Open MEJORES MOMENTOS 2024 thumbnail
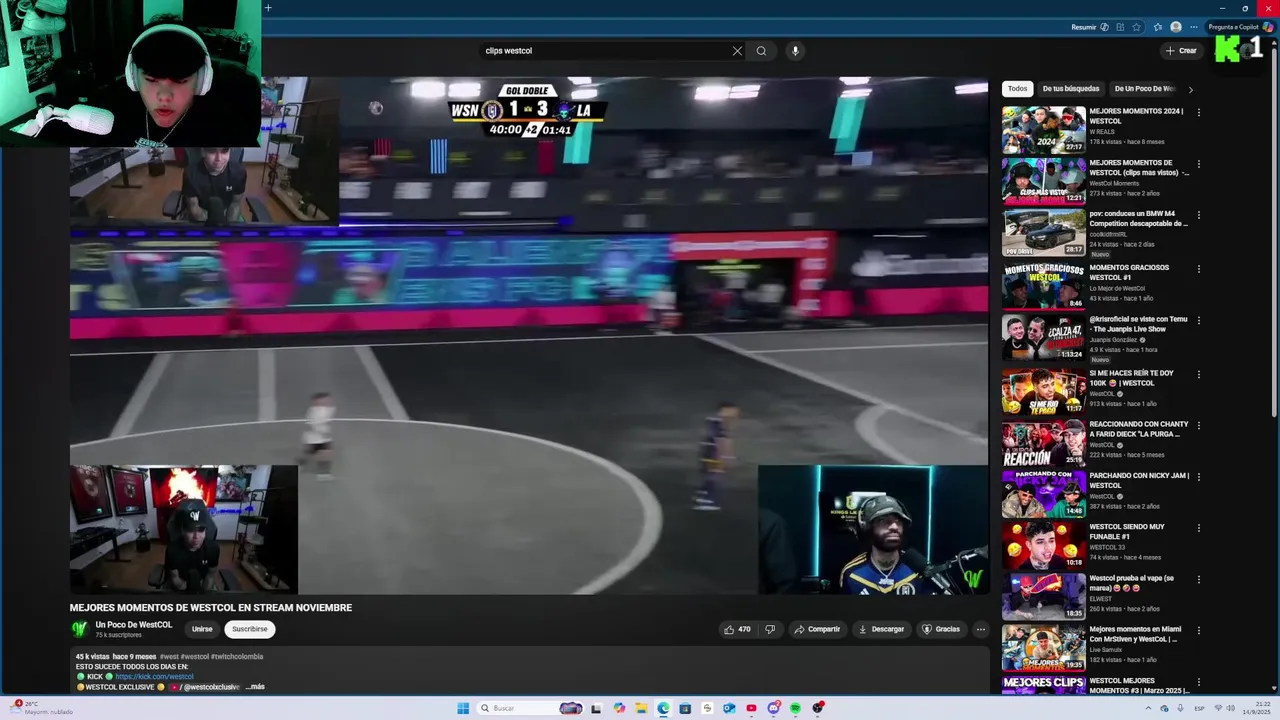Screen dimensions: 1280x720 [1043, 130]
